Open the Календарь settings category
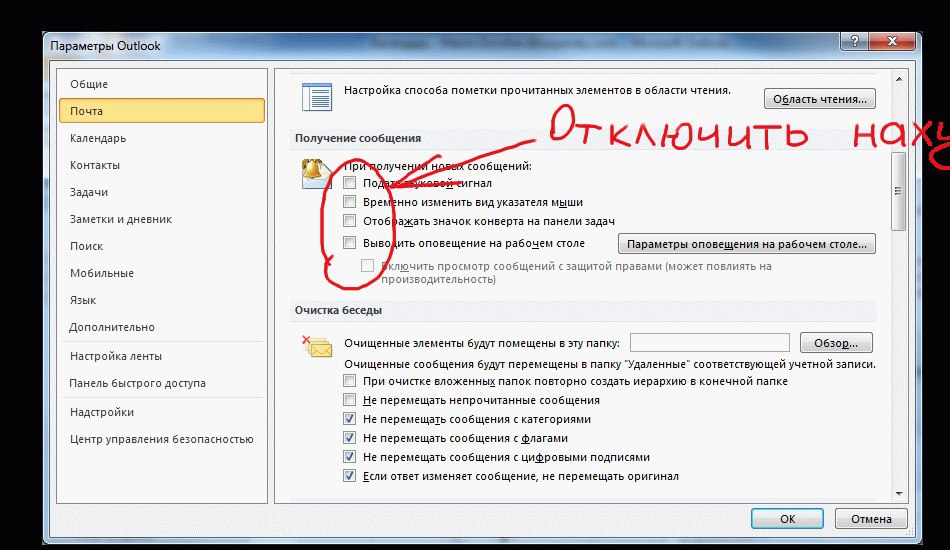The height and width of the screenshot is (550, 950). (162, 138)
